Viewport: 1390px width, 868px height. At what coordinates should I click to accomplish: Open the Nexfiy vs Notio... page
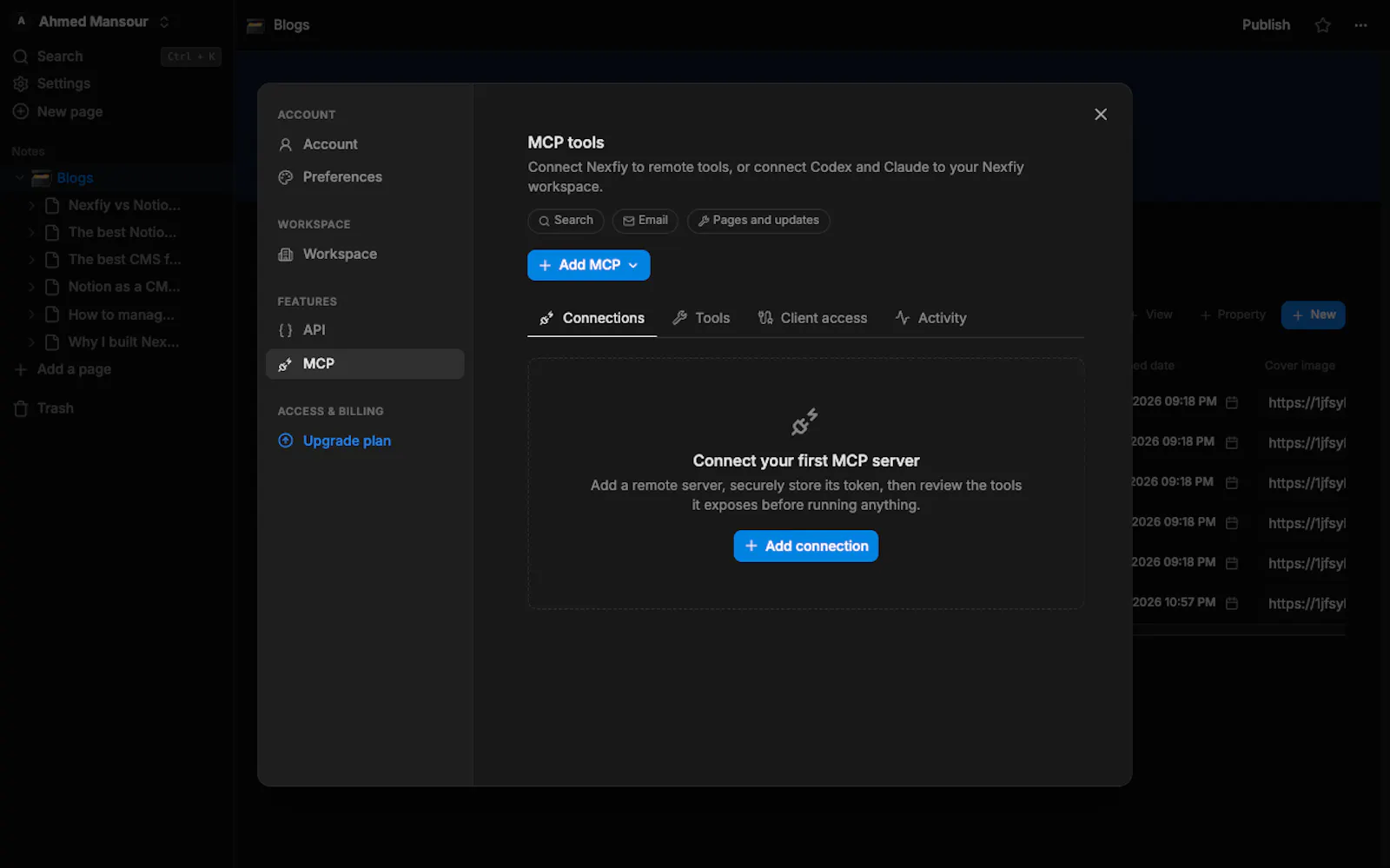pyautogui.click(x=124, y=206)
